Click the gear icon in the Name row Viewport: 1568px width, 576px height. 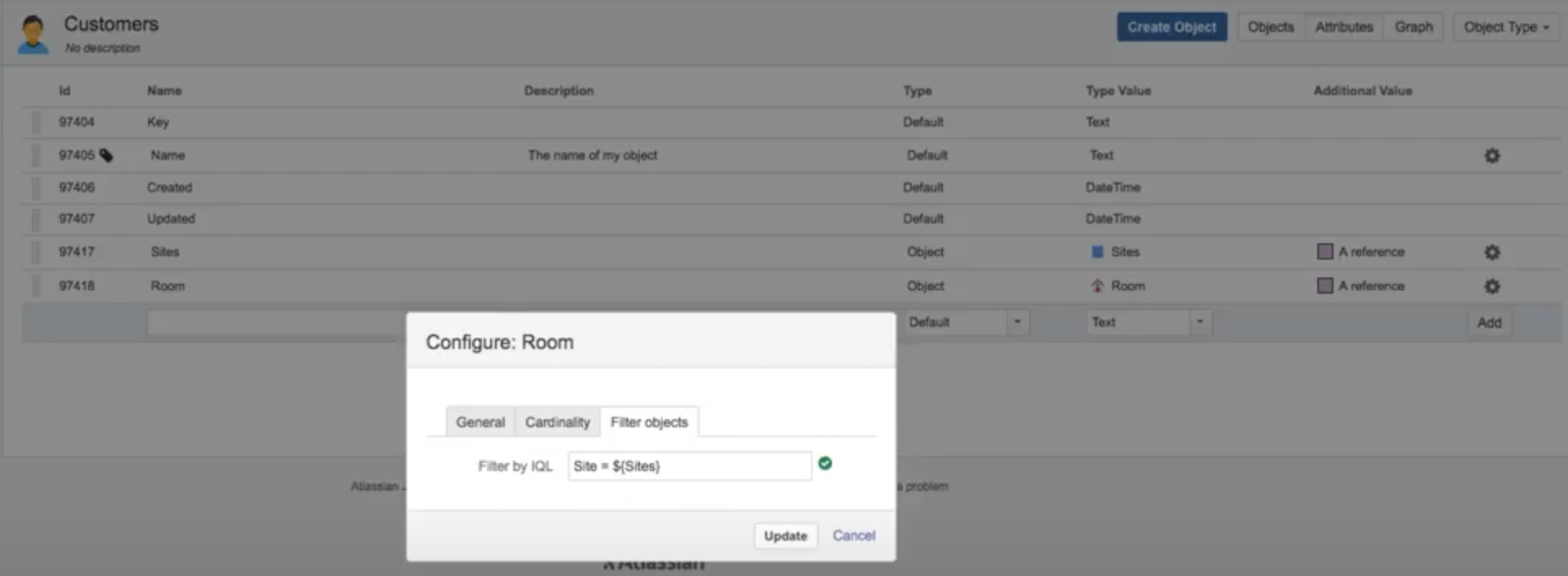[x=1491, y=155]
